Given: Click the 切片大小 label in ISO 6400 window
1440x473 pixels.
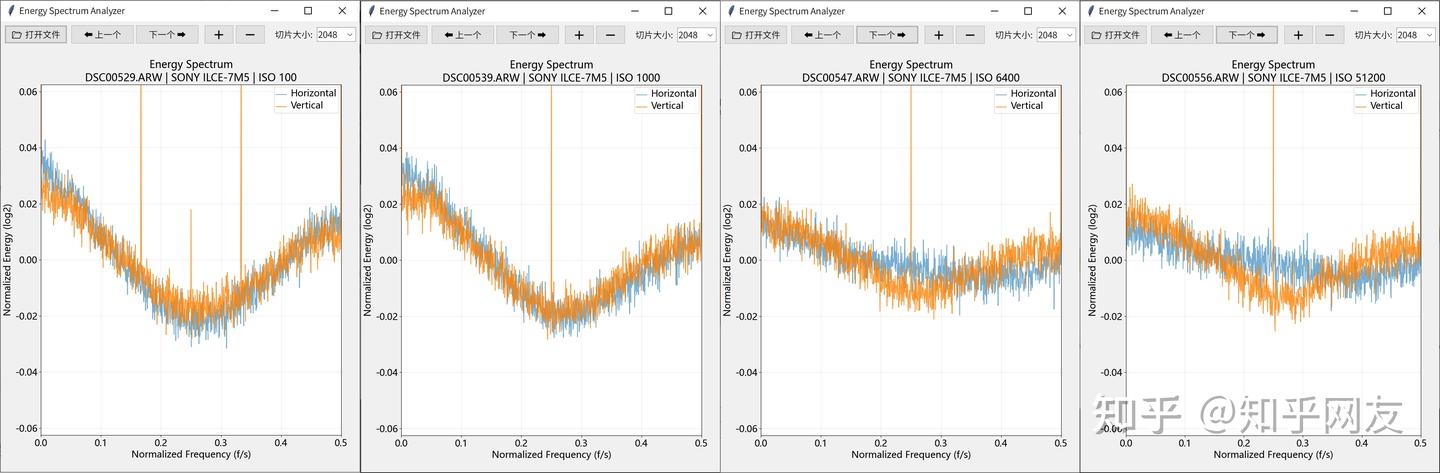Looking at the screenshot, I should [1014, 34].
